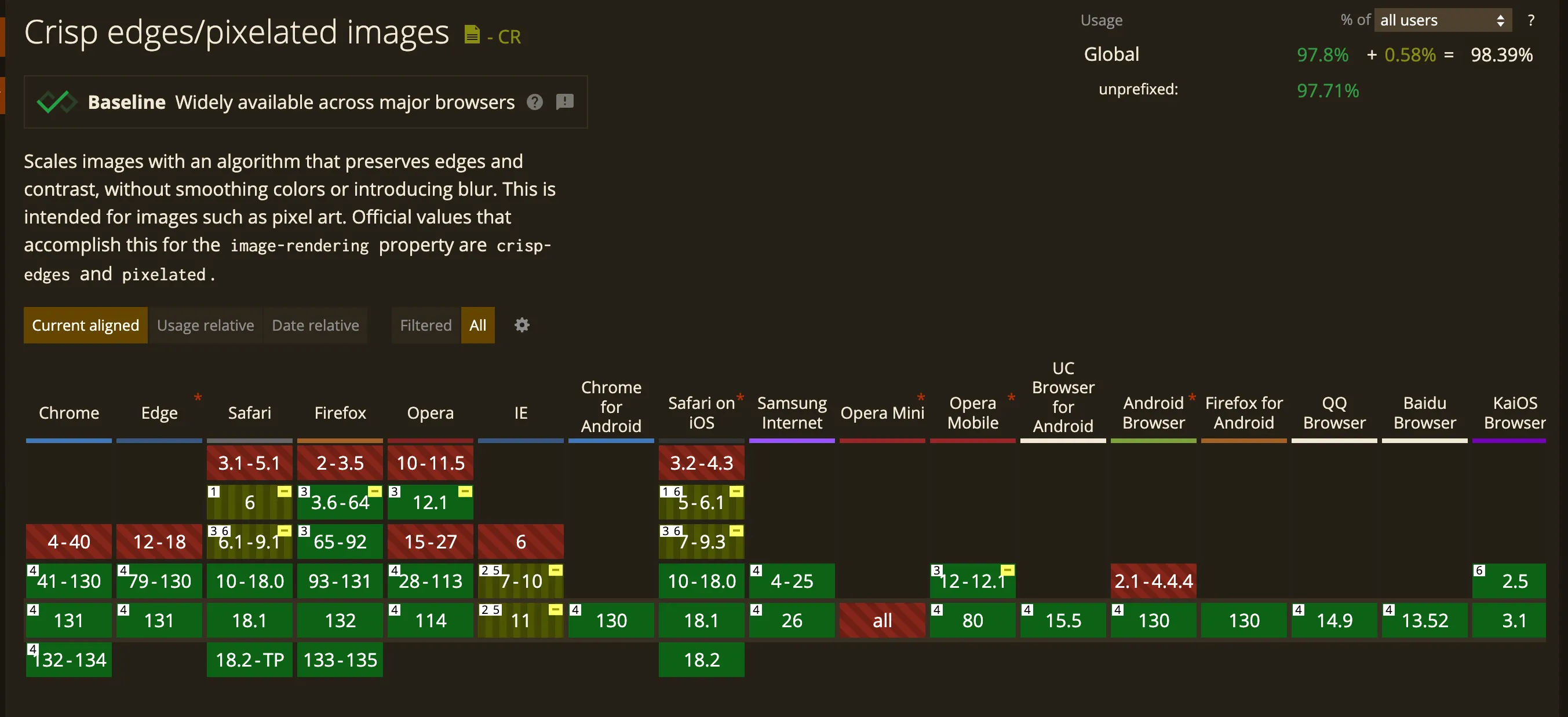The height and width of the screenshot is (717, 1568).
Task: Click the usage help question mark
Action: click(1530, 21)
